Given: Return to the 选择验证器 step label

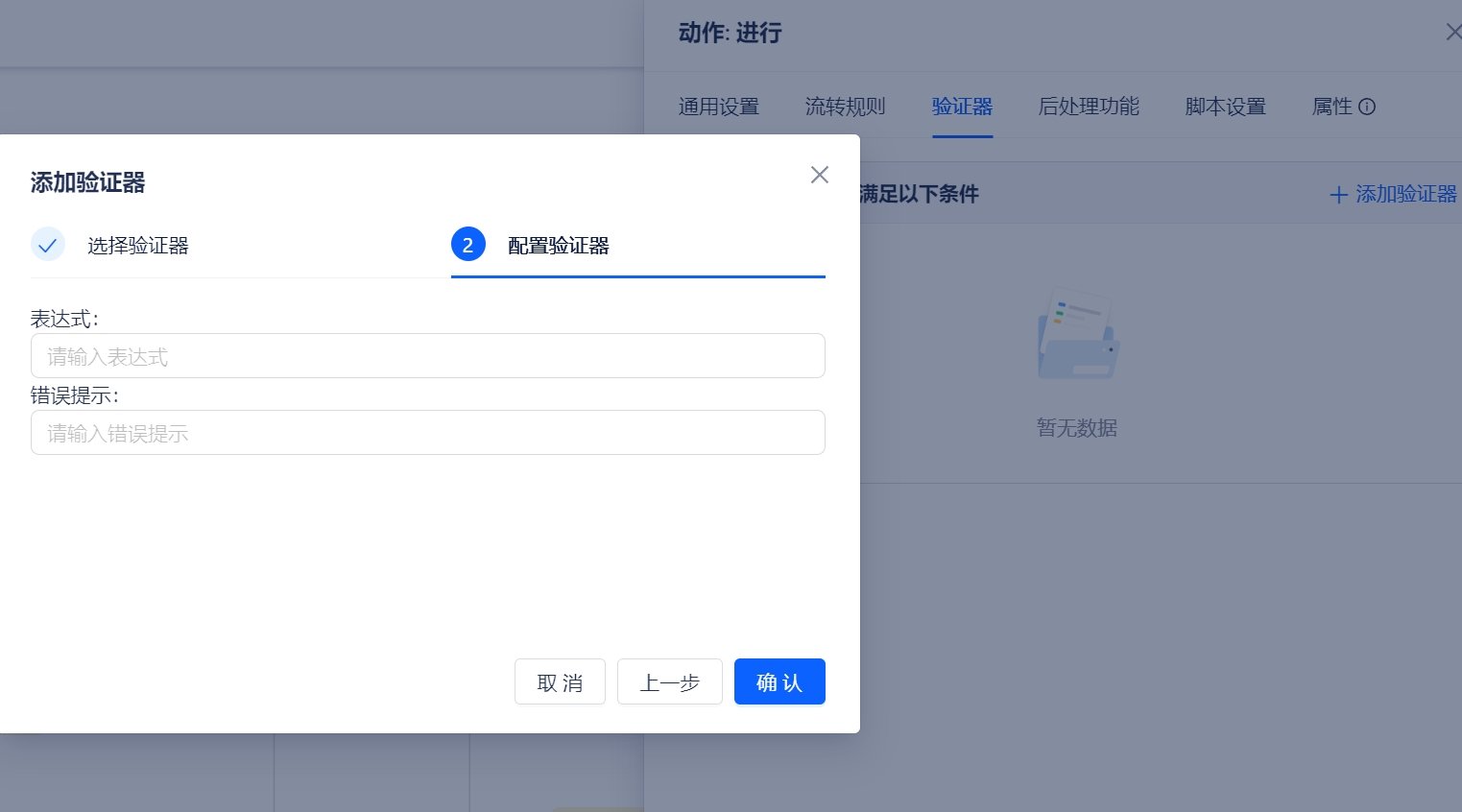Looking at the screenshot, I should pos(137,245).
